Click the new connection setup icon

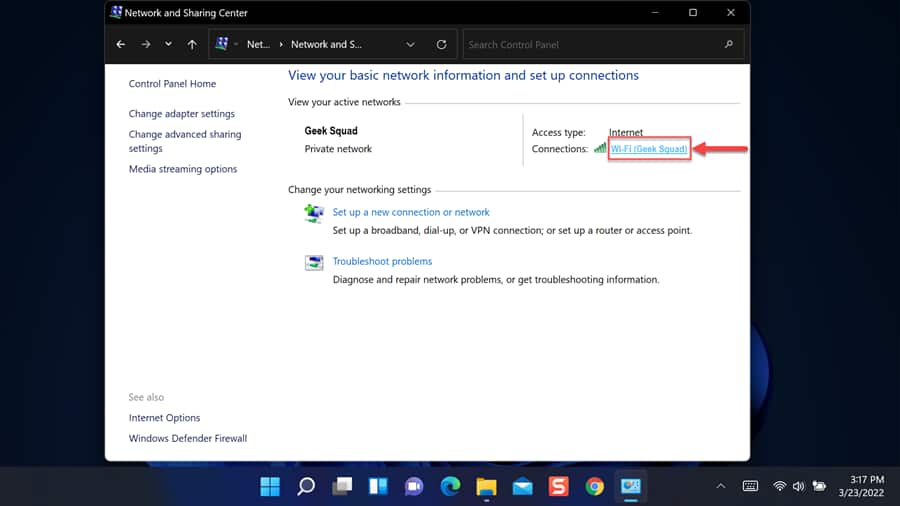pos(314,213)
